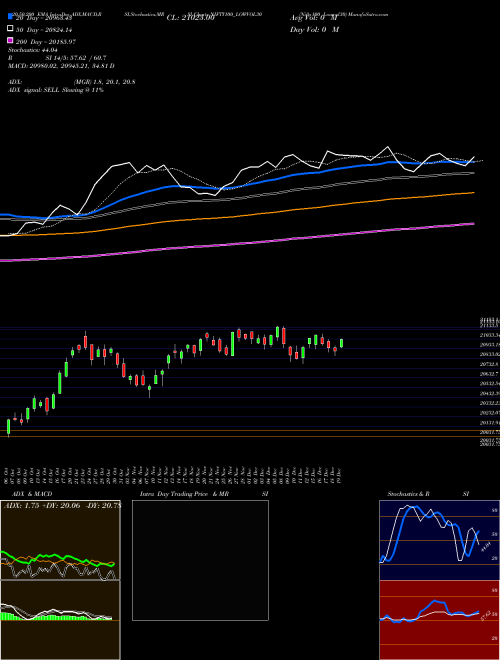Click the 20432.39 price axis label

[489, 393]
